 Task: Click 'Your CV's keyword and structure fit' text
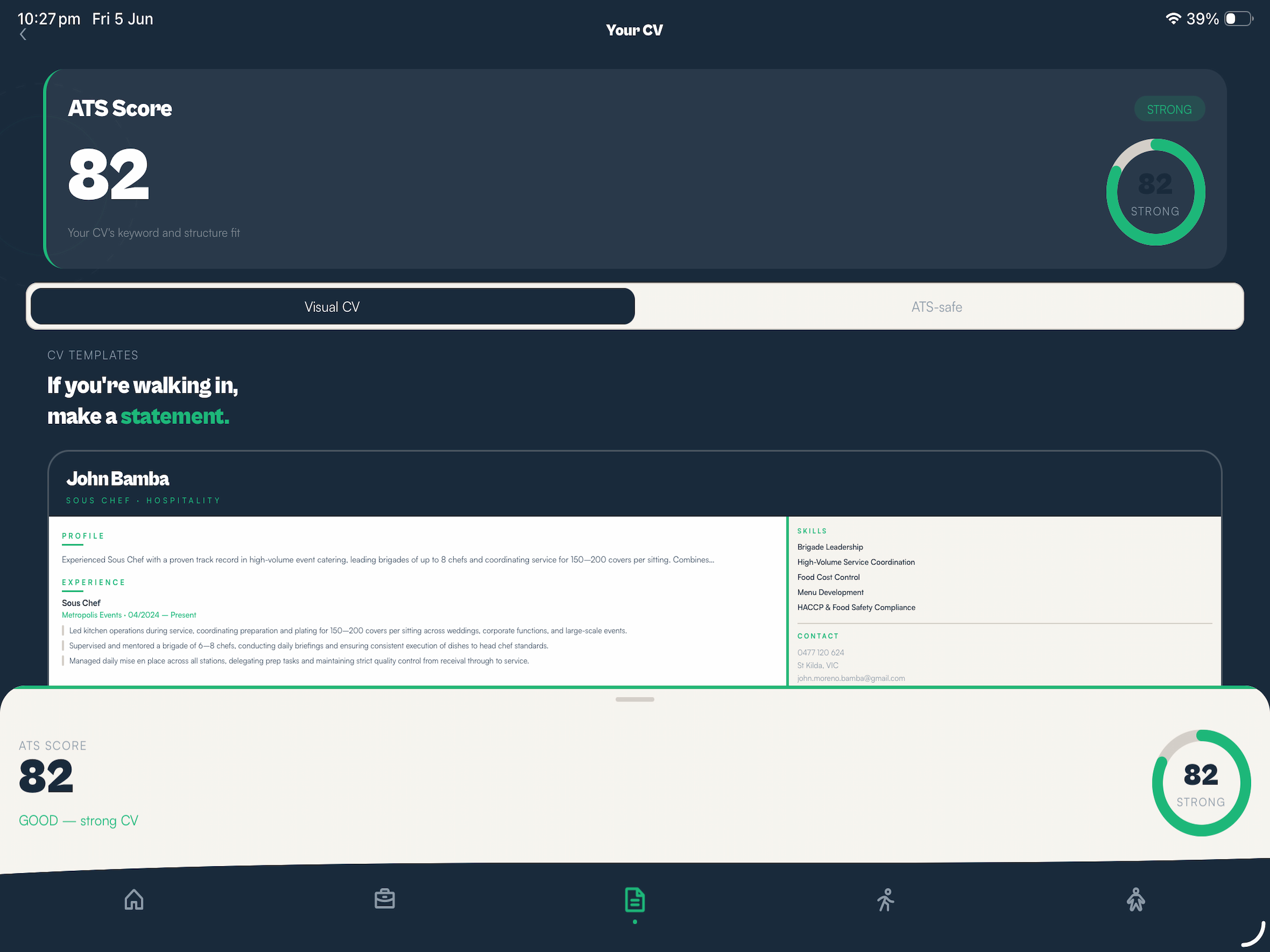[x=154, y=233]
